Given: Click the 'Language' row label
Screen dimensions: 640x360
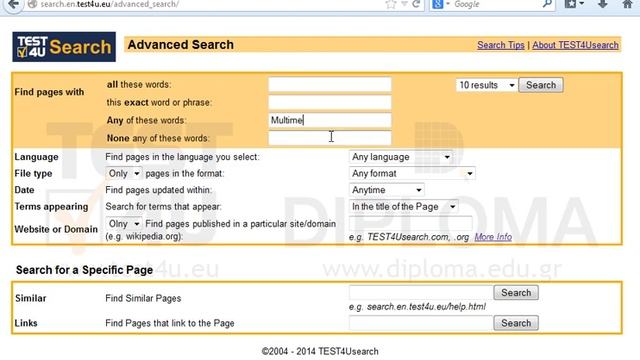Looking at the screenshot, I should coord(36,157).
